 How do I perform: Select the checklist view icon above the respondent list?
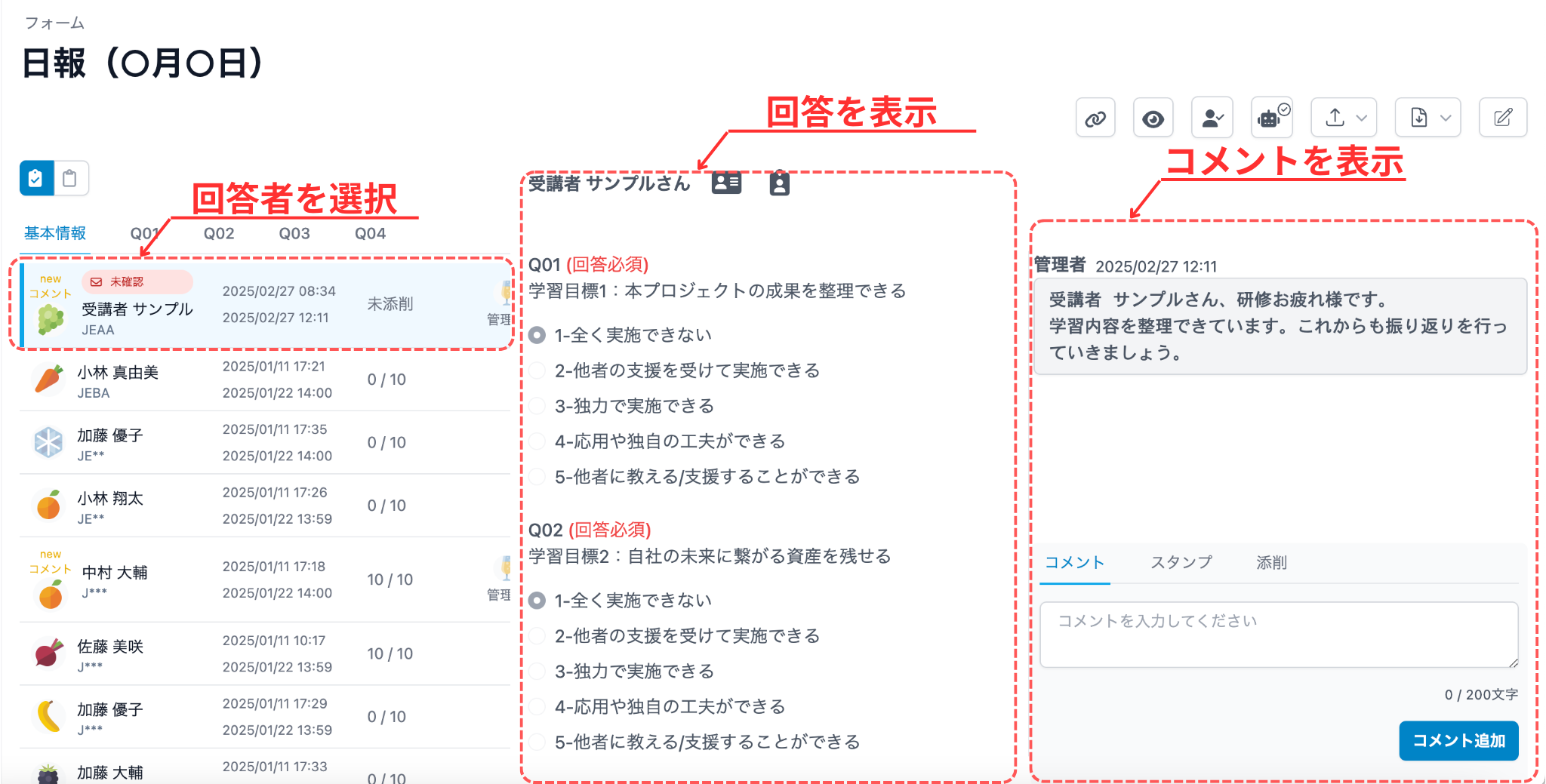tap(35, 179)
